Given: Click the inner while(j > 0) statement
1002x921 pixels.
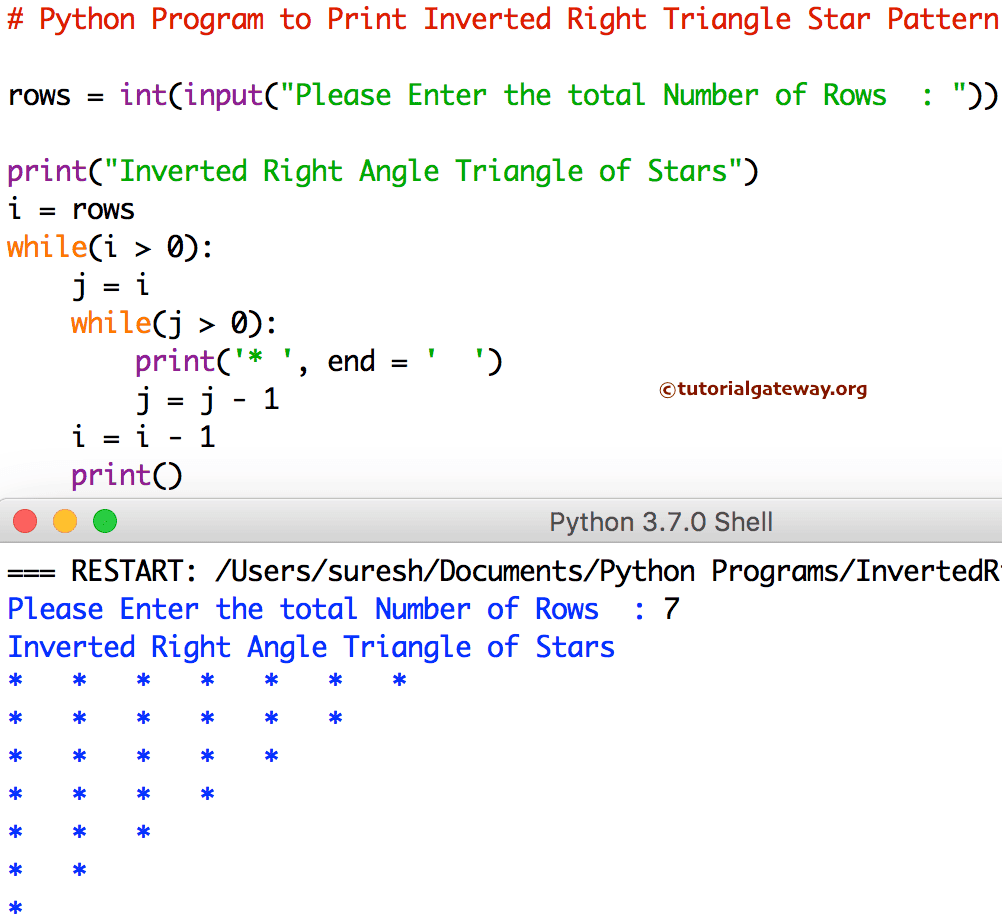Looking at the screenshot, I should point(170,323).
